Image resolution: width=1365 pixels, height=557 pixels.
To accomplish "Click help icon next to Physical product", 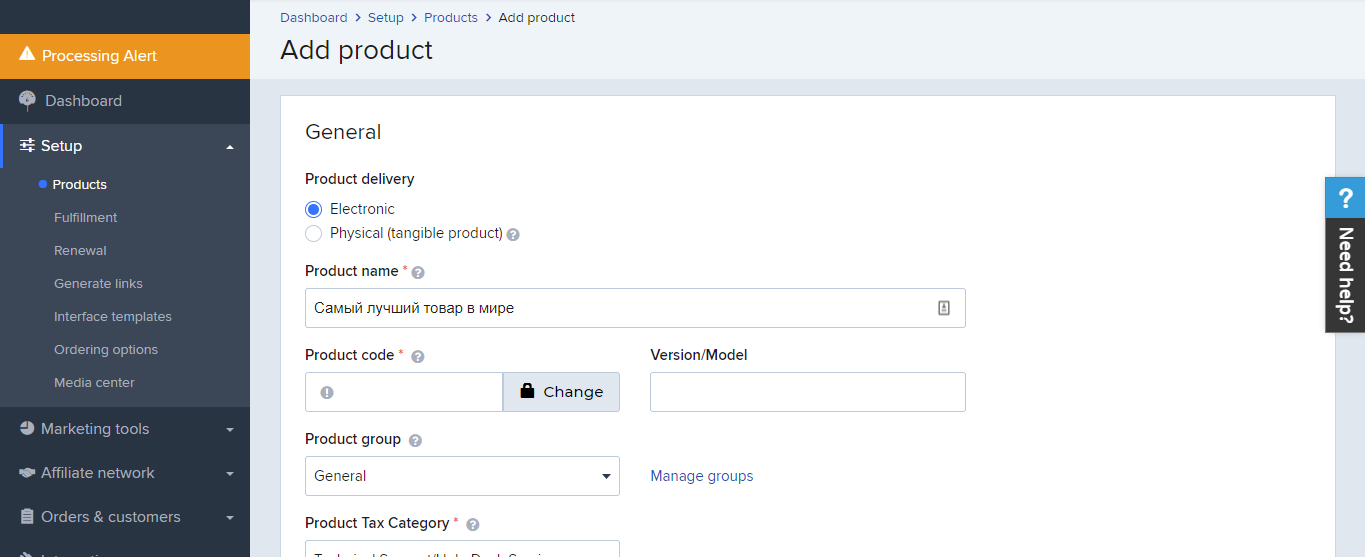I will click(513, 234).
